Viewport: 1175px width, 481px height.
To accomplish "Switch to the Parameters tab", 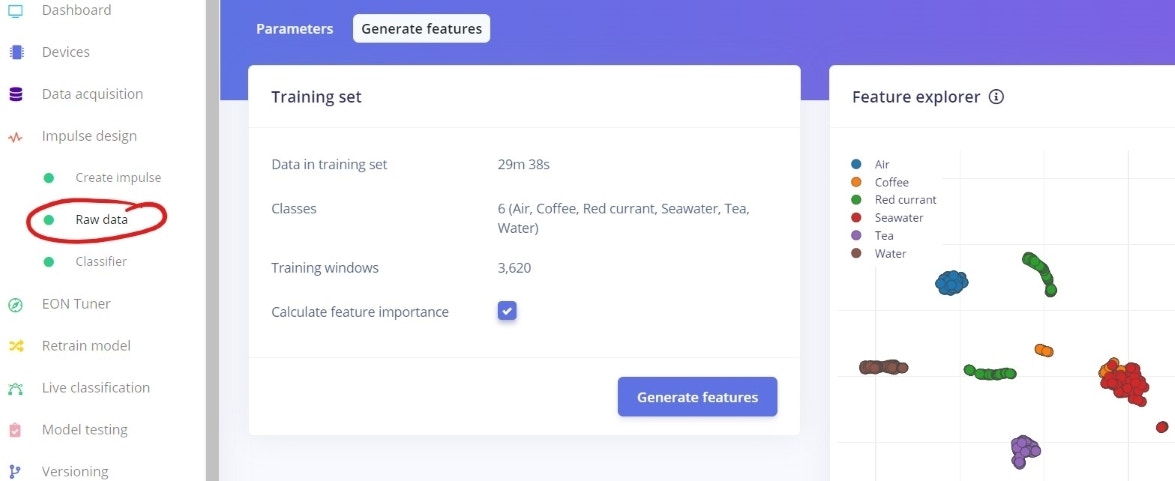I will (x=294, y=29).
